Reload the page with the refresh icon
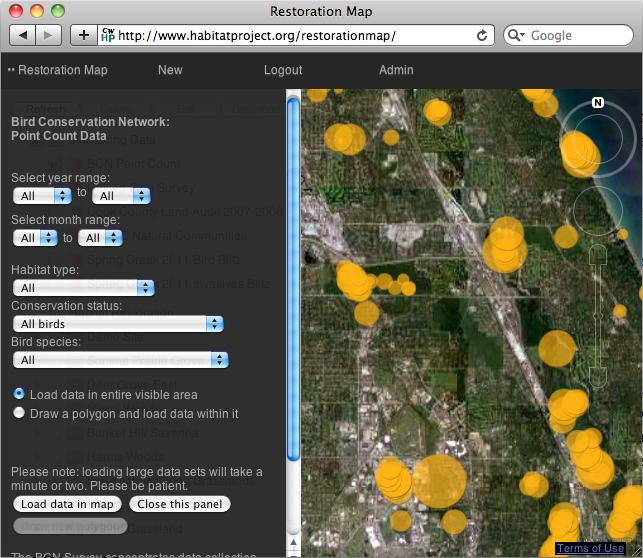This screenshot has width=643, height=558. coord(482,35)
